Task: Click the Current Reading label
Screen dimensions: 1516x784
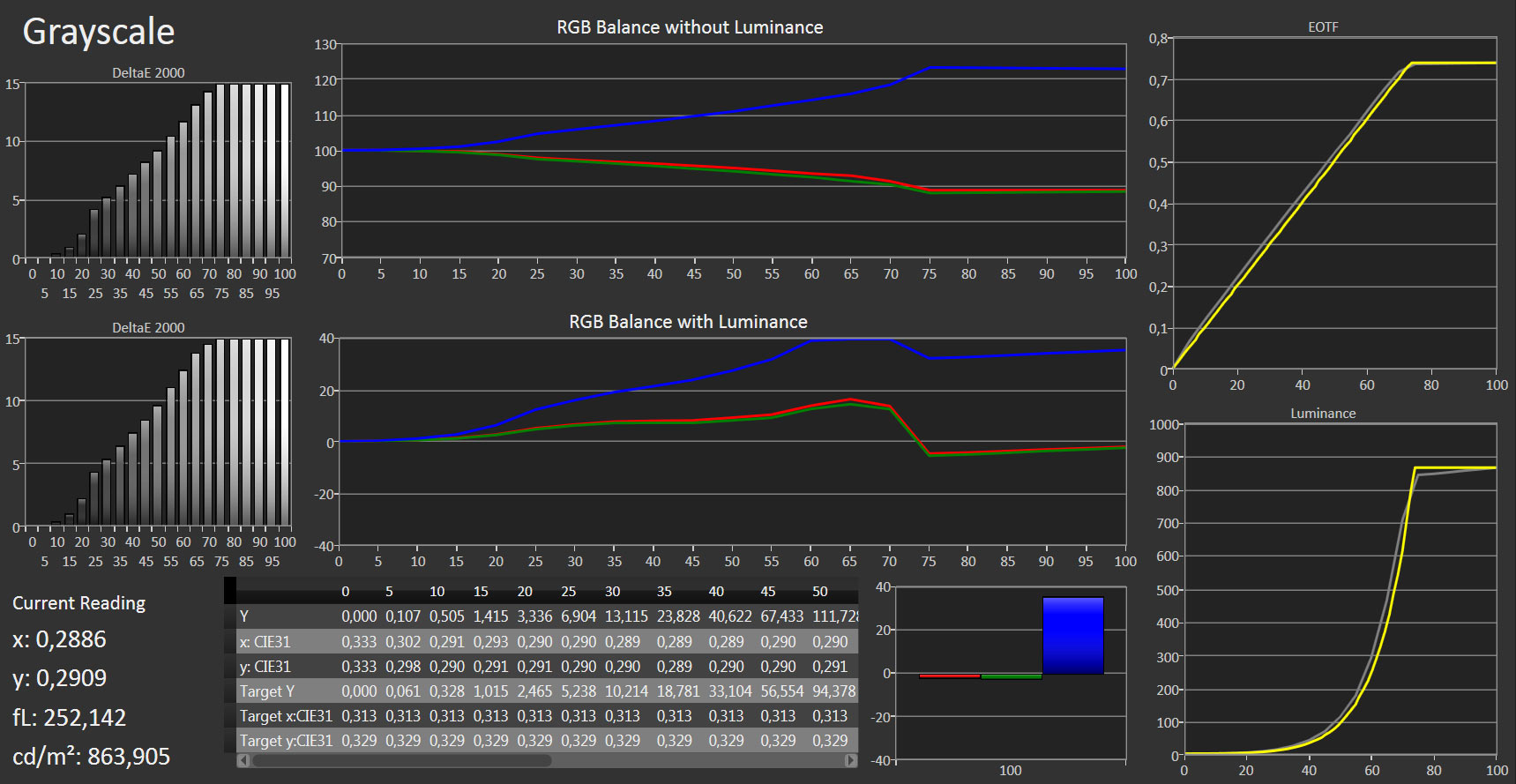Action: pyautogui.click(x=78, y=603)
